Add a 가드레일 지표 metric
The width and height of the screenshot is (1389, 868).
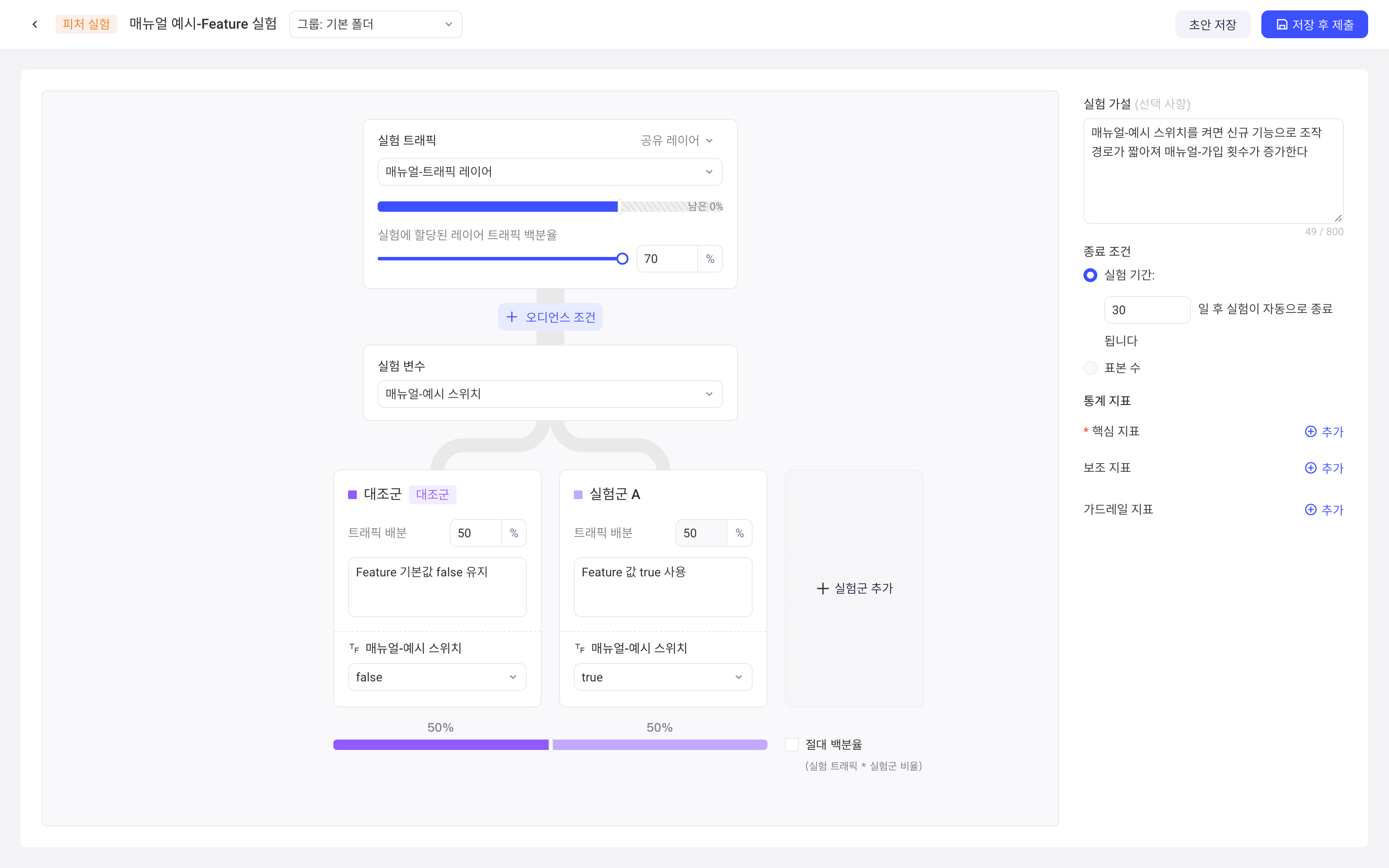(x=1323, y=509)
